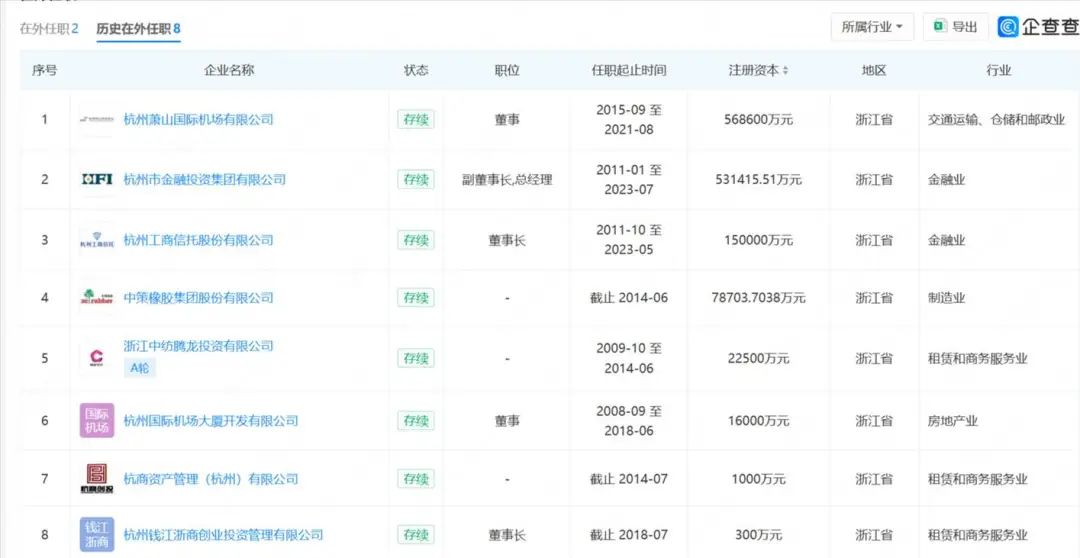Screen dimensions: 1080x558
Task: Open 杭州市金融投资集团有限公司 link
Action: tap(205, 180)
